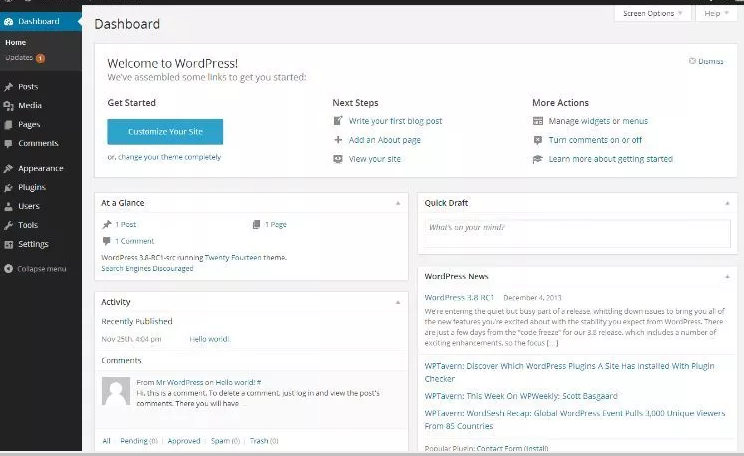Click the Mr WordPress commenter avatar
744x456 pixels.
click(116, 391)
